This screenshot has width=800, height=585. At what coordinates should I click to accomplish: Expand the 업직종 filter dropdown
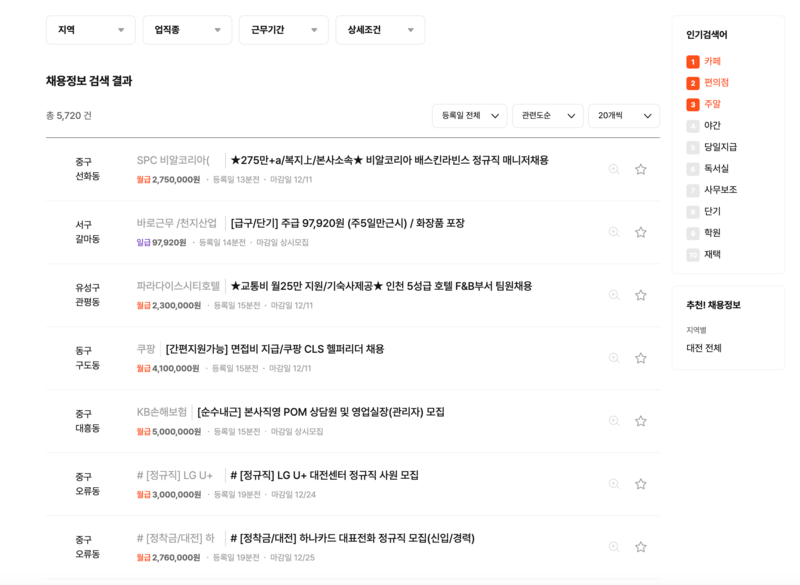[x=186, y=30]
